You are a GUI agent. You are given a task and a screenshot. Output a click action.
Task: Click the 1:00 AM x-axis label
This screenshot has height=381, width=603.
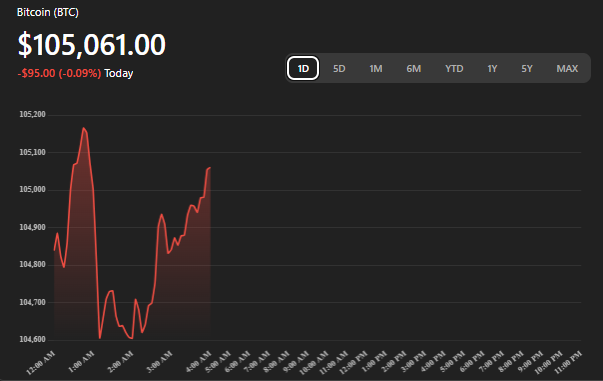coord(81,362)
